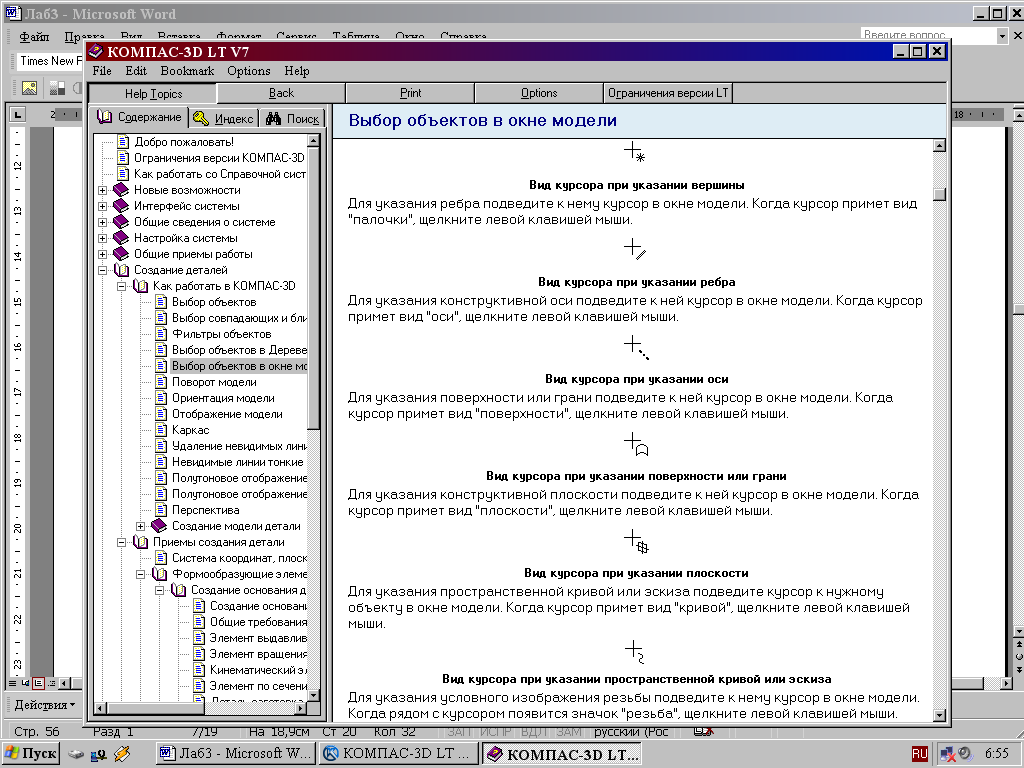Click contents tree horizontal scroll right arrow
The image size is (1024, 768).
pos(300,708)
